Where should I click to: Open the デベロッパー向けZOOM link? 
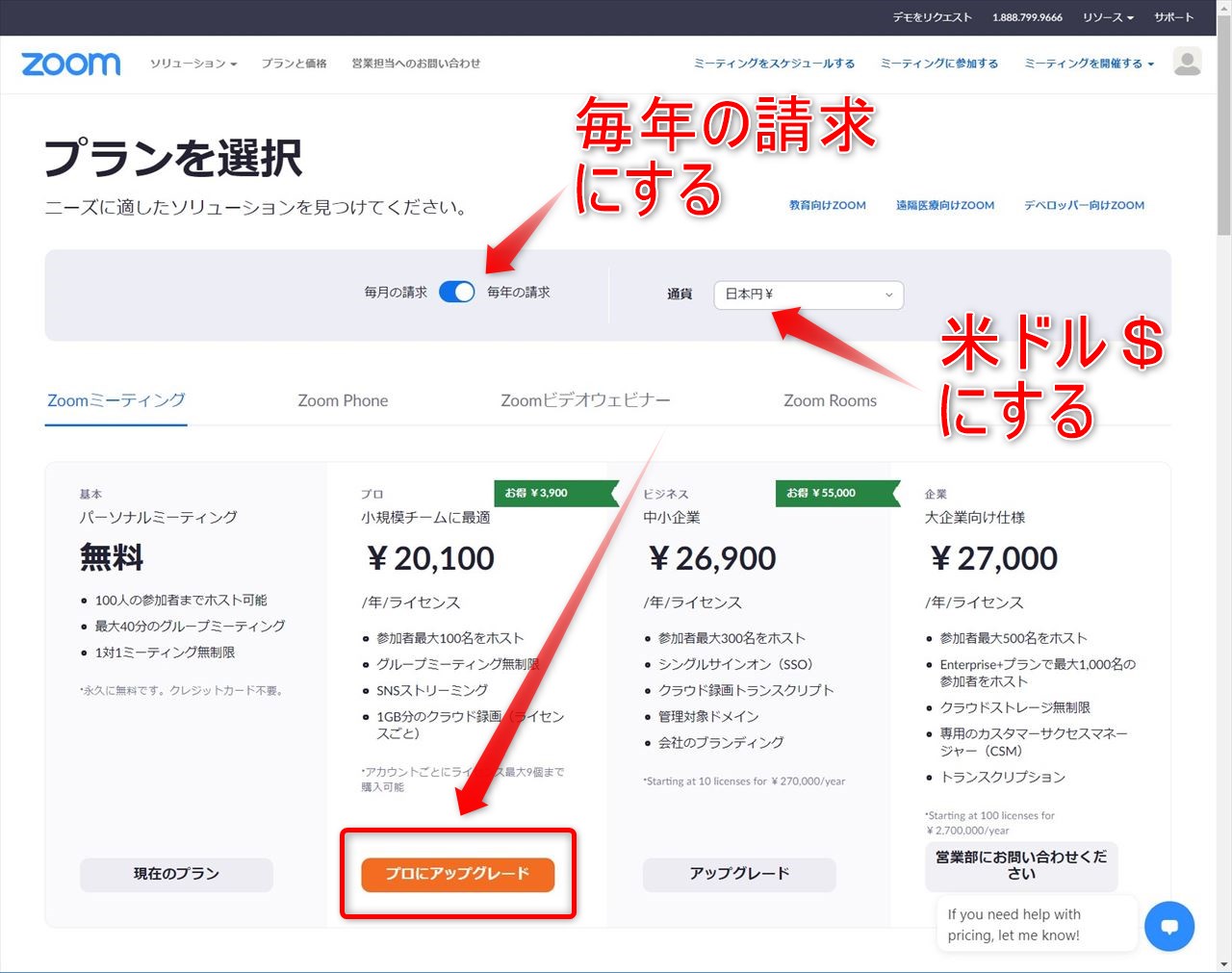1084,205
